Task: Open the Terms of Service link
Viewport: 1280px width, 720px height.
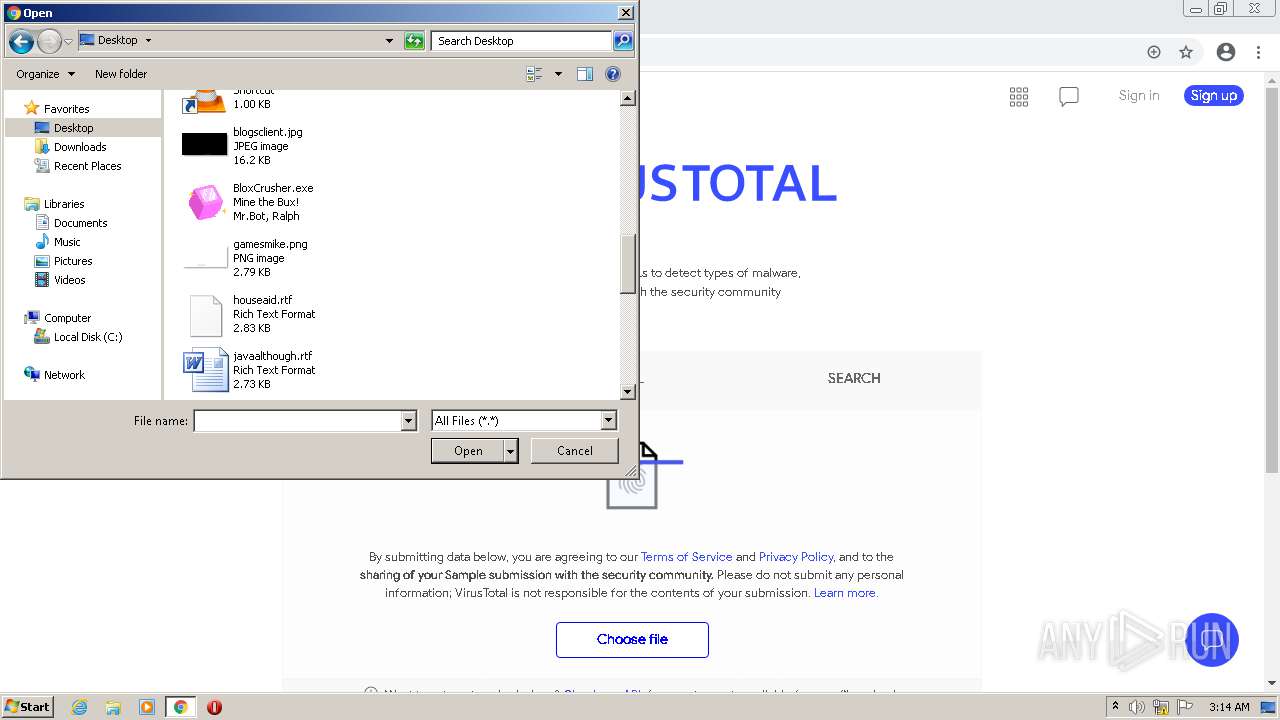Action: 686,557
